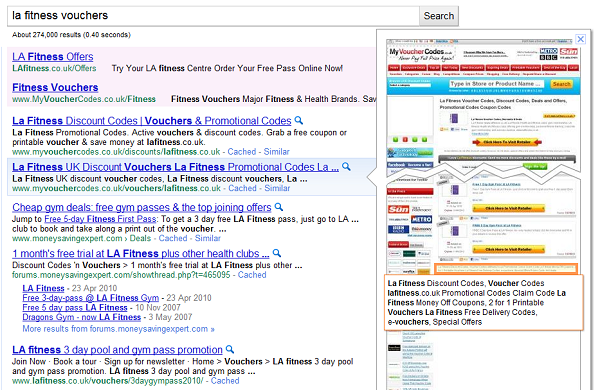This screenshot has width=600, height=390.
Task: Click preview magnifier beside La Fitness Discount Codes result
Action: (299, 121)
